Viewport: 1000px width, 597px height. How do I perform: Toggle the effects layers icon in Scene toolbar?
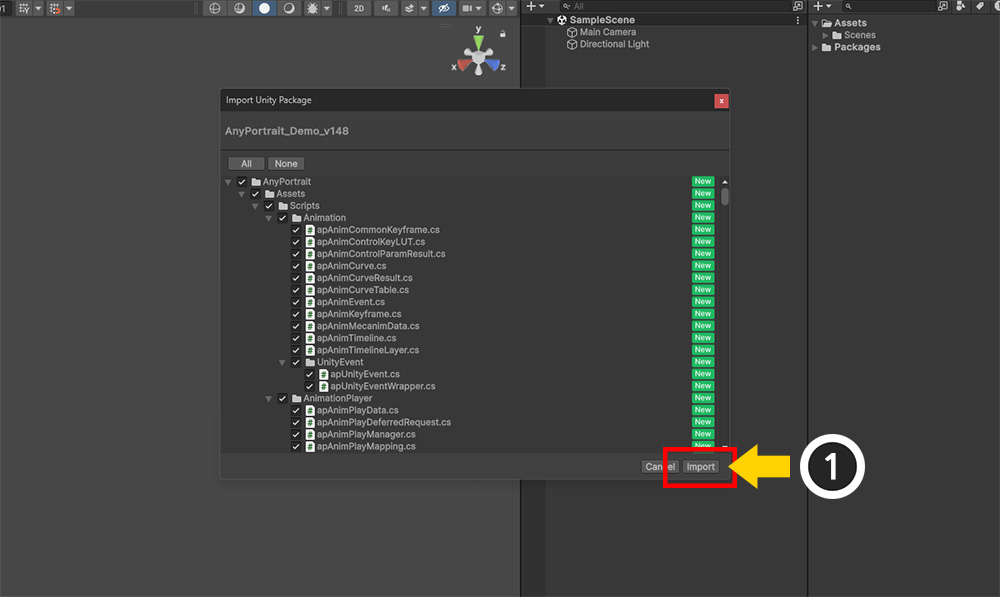coord(409,8)
